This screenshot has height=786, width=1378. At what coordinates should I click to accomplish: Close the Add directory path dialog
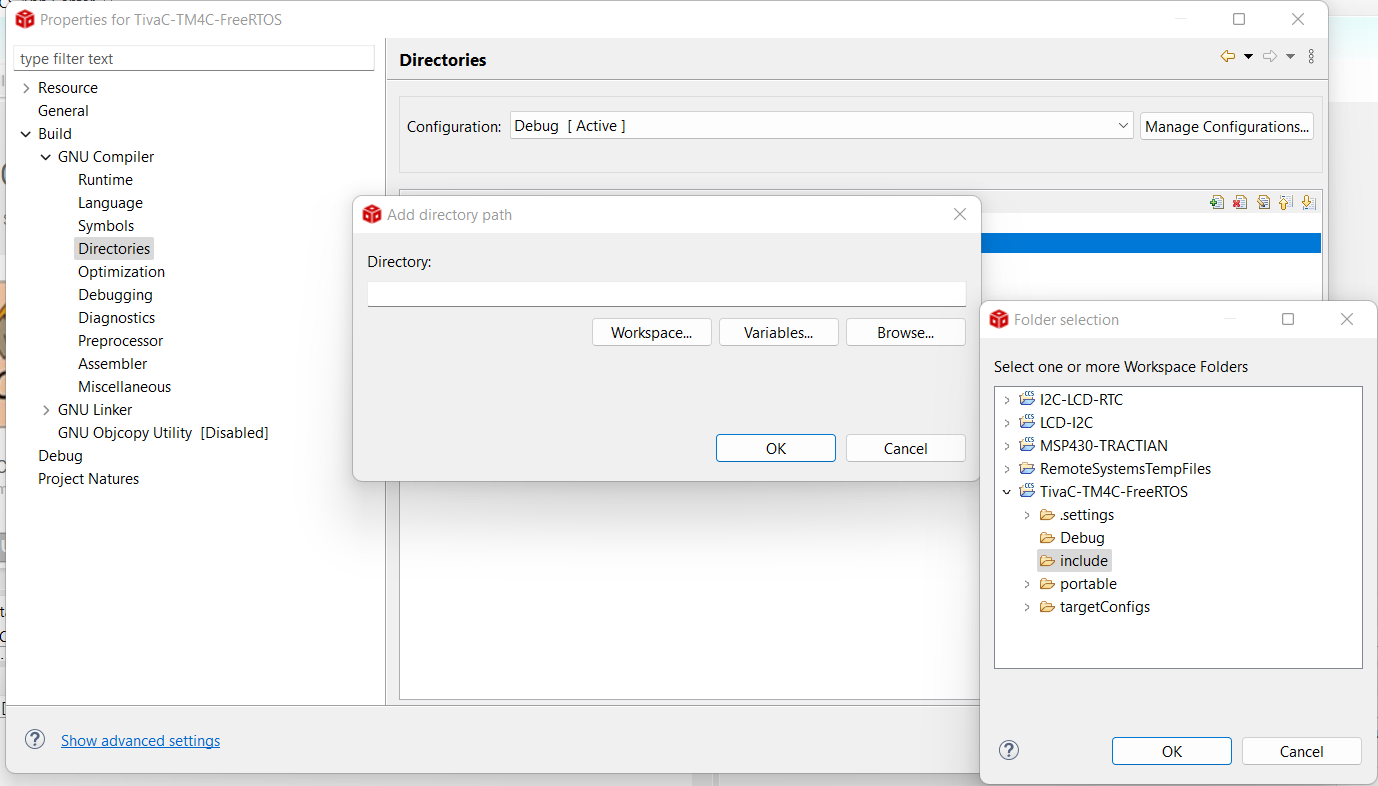(960, 214)
